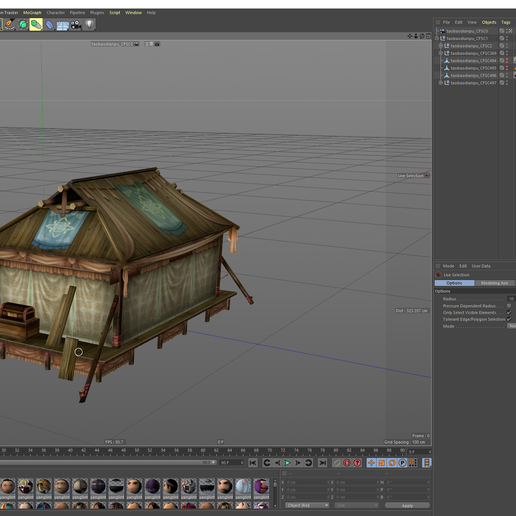Viewport: 516px width, 516px height.
Task: Open Object Manager Objects menu
Action: [489, 22]
